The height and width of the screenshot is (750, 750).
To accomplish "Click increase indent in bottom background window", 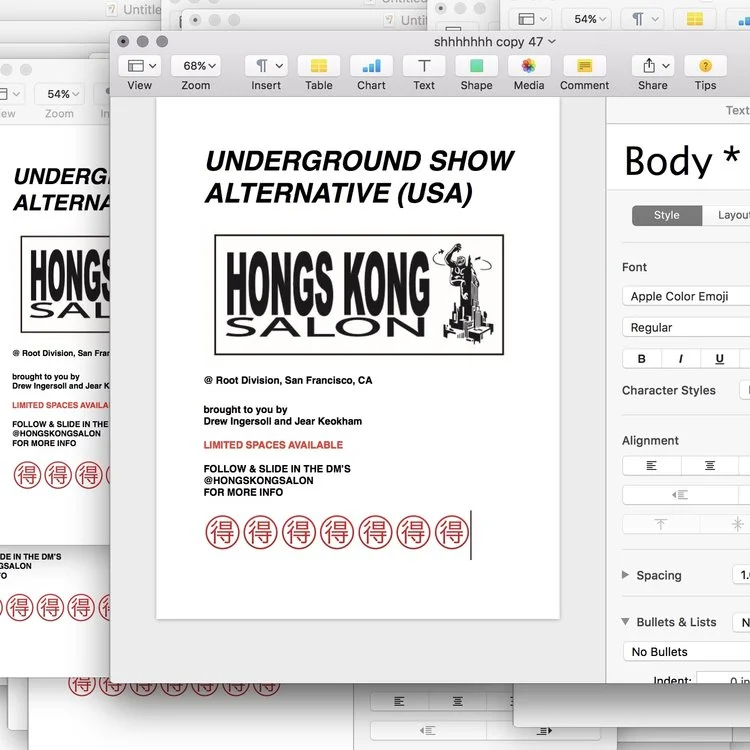I will pos(544,730).
